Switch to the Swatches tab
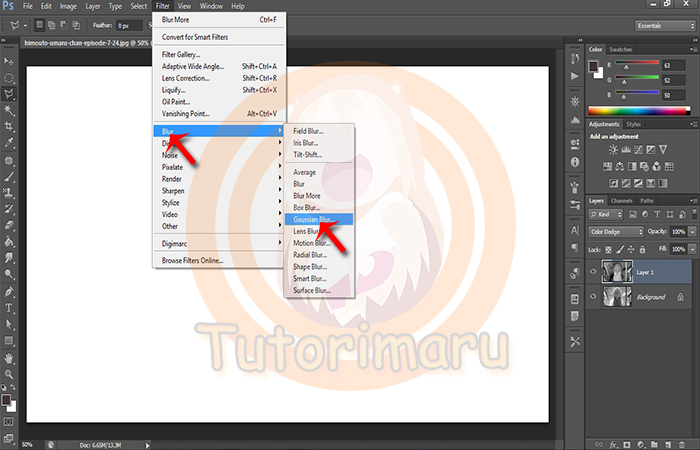This screenshot has width=700, height=450. [x=621, y=50]
